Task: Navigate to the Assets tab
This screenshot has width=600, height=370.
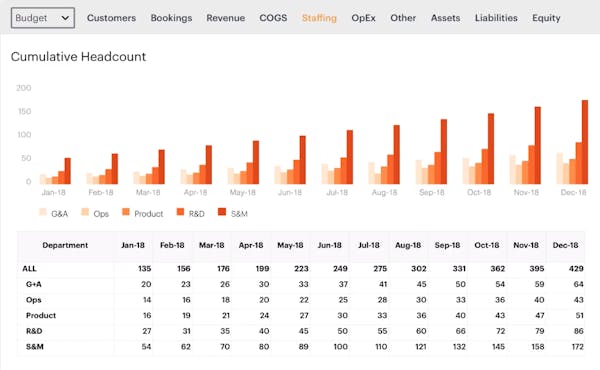Action: coord(445,18)
